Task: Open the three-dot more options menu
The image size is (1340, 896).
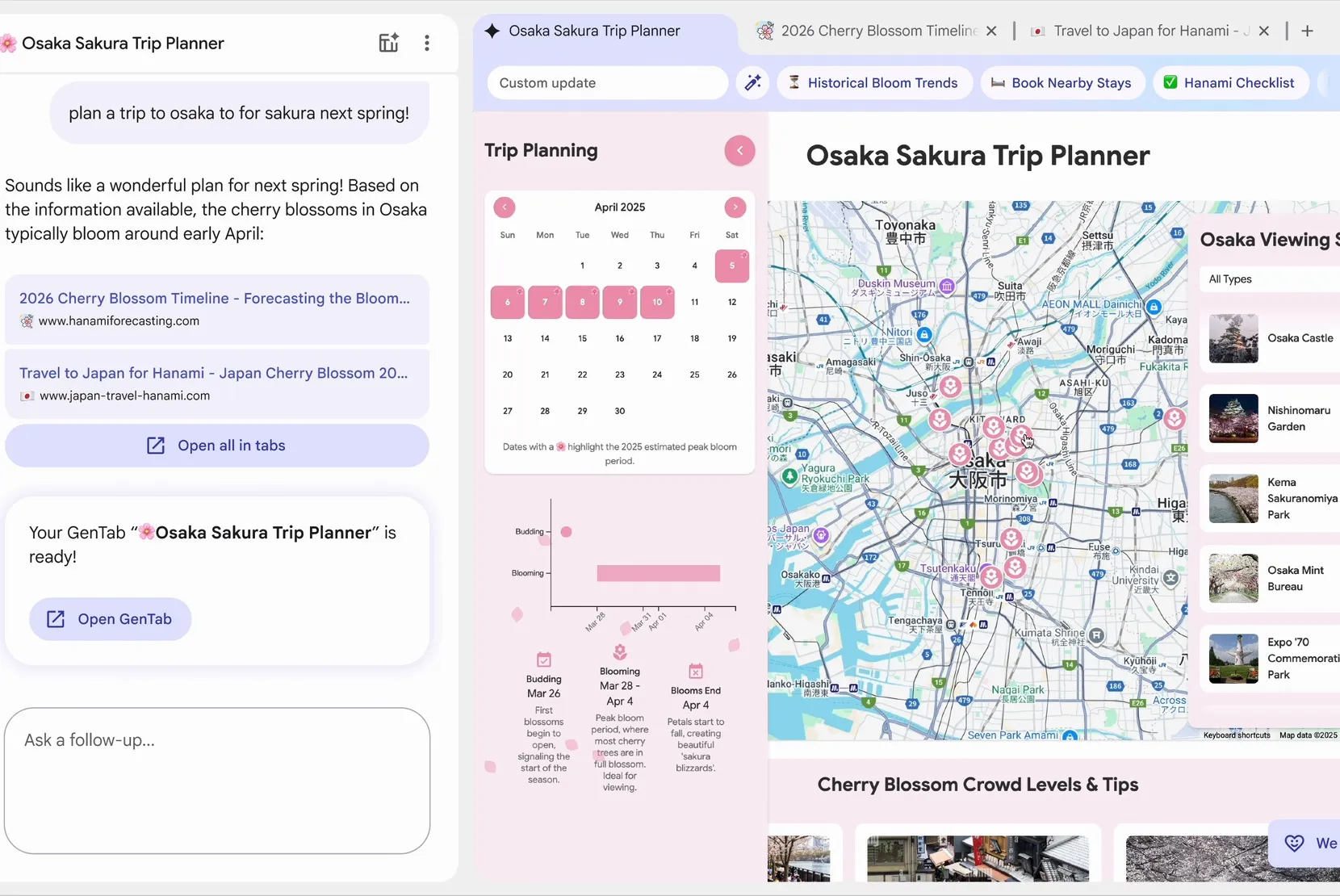Action: coord(426,43)
